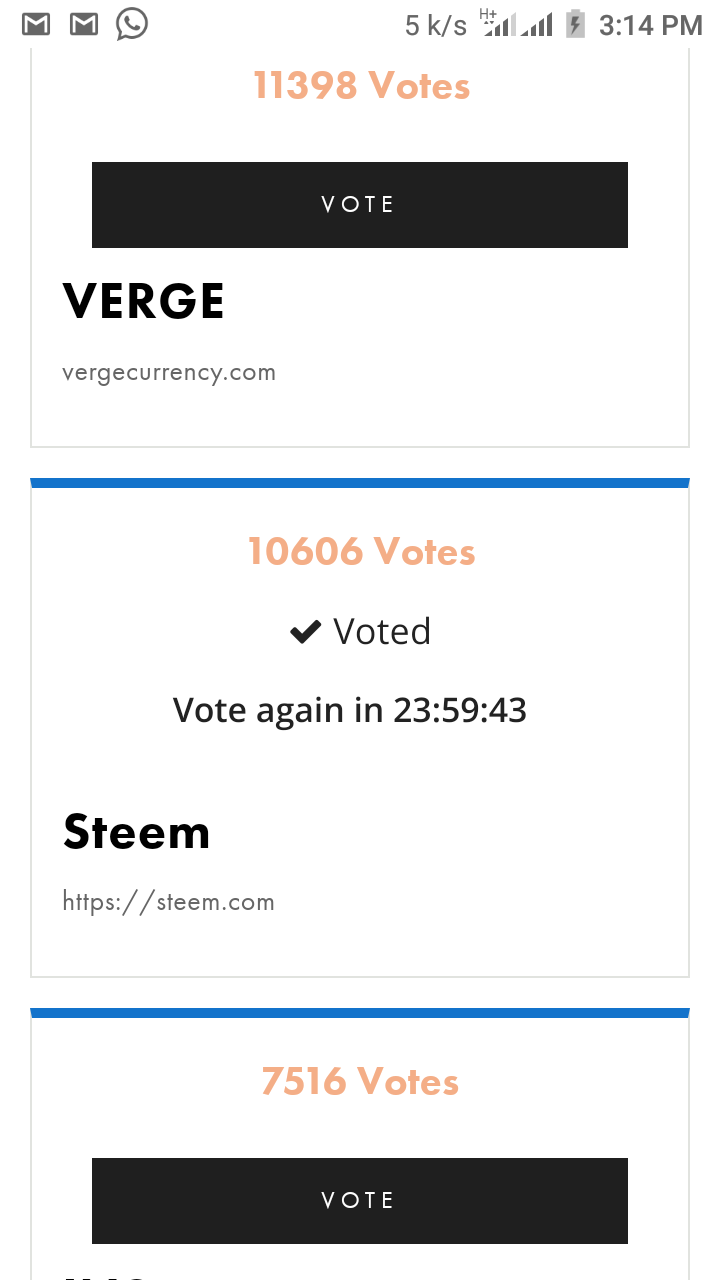Tap the Voted status label
Screen dimensions: 720x1280
click(381, 632)
